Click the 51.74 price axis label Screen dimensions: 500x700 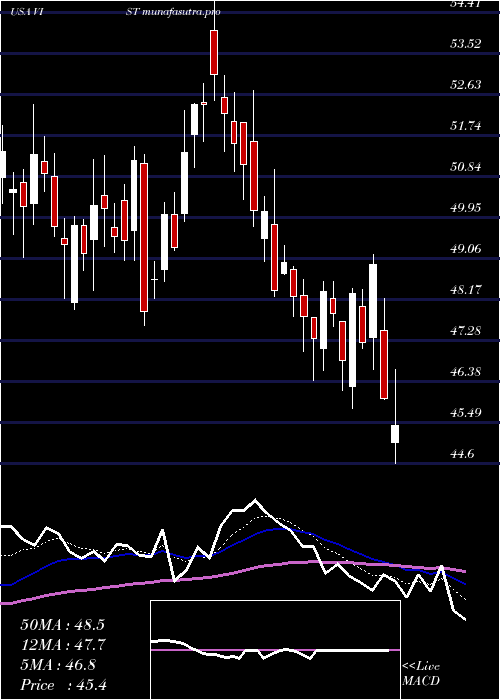click(x=466, y=125)
